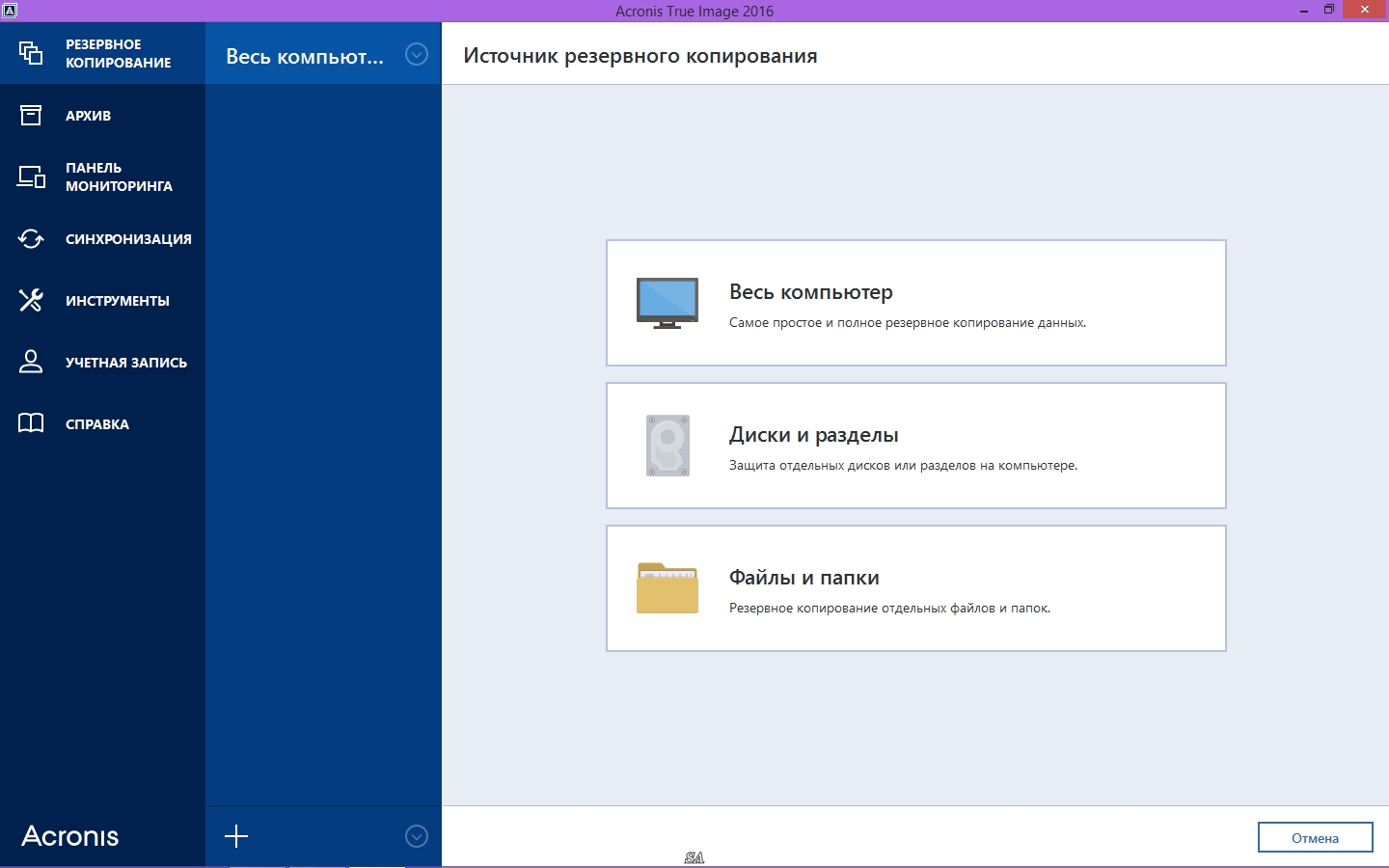Click the Archive box icon
Screen dimensions: 1389x868
[x=31, y=116]
